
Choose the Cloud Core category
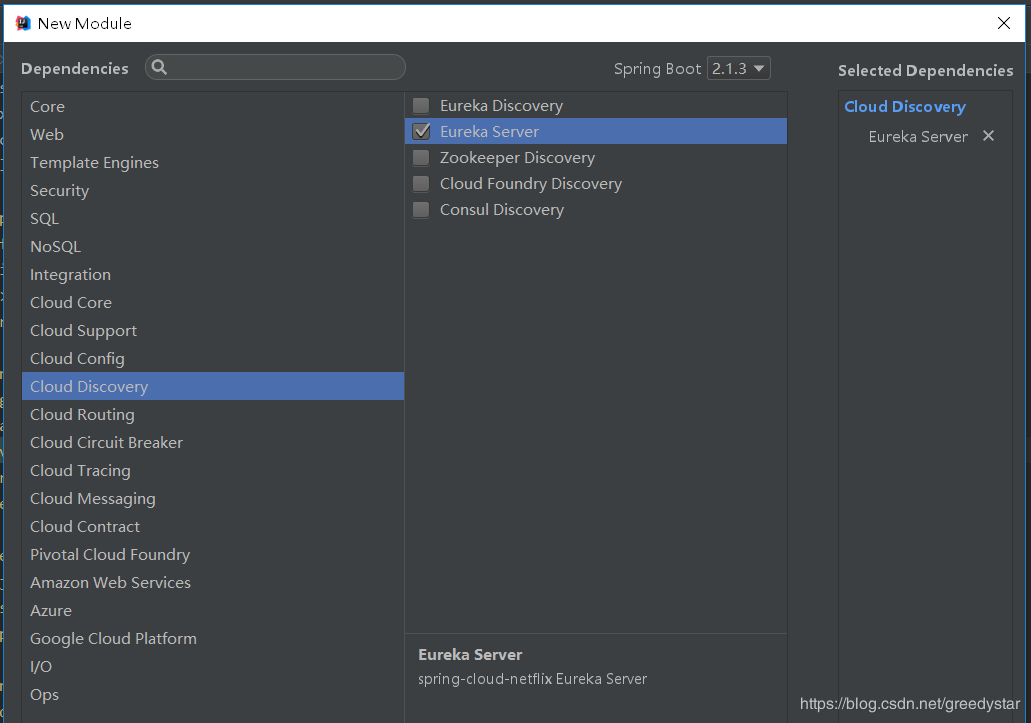213,302
